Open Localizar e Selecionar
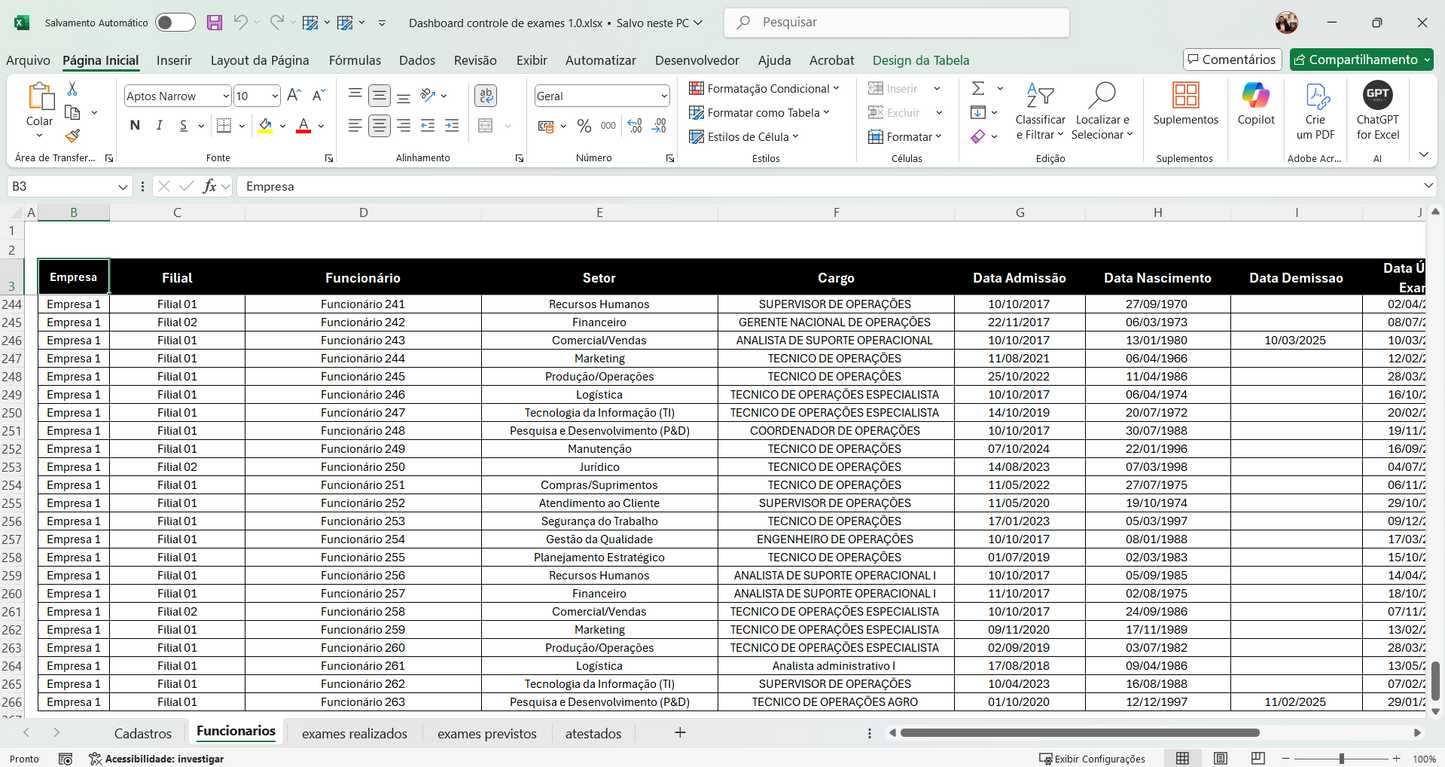Image resolution: width=1445 pixels, height=767 pixels. pos(1101,110)
